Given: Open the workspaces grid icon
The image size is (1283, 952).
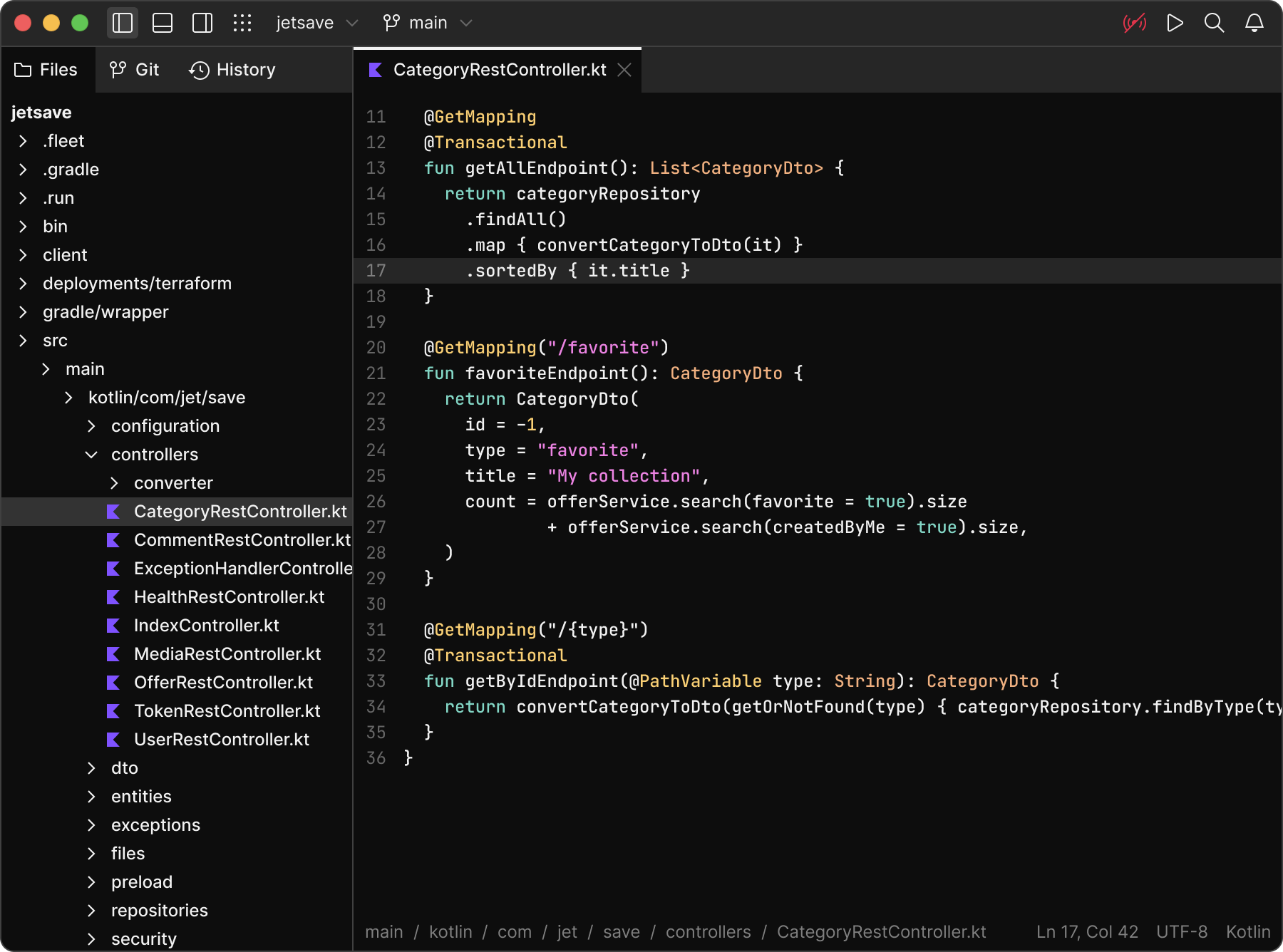Looking at the screenshot, I should (x=243, y=22).
